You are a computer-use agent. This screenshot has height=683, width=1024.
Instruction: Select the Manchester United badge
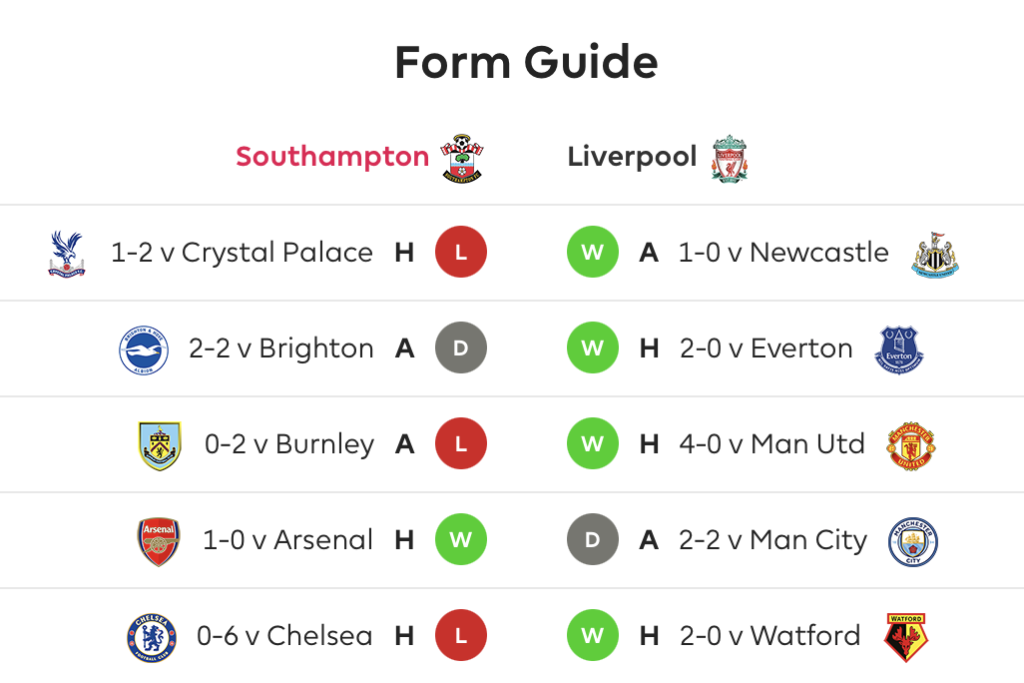pos(911,446)
